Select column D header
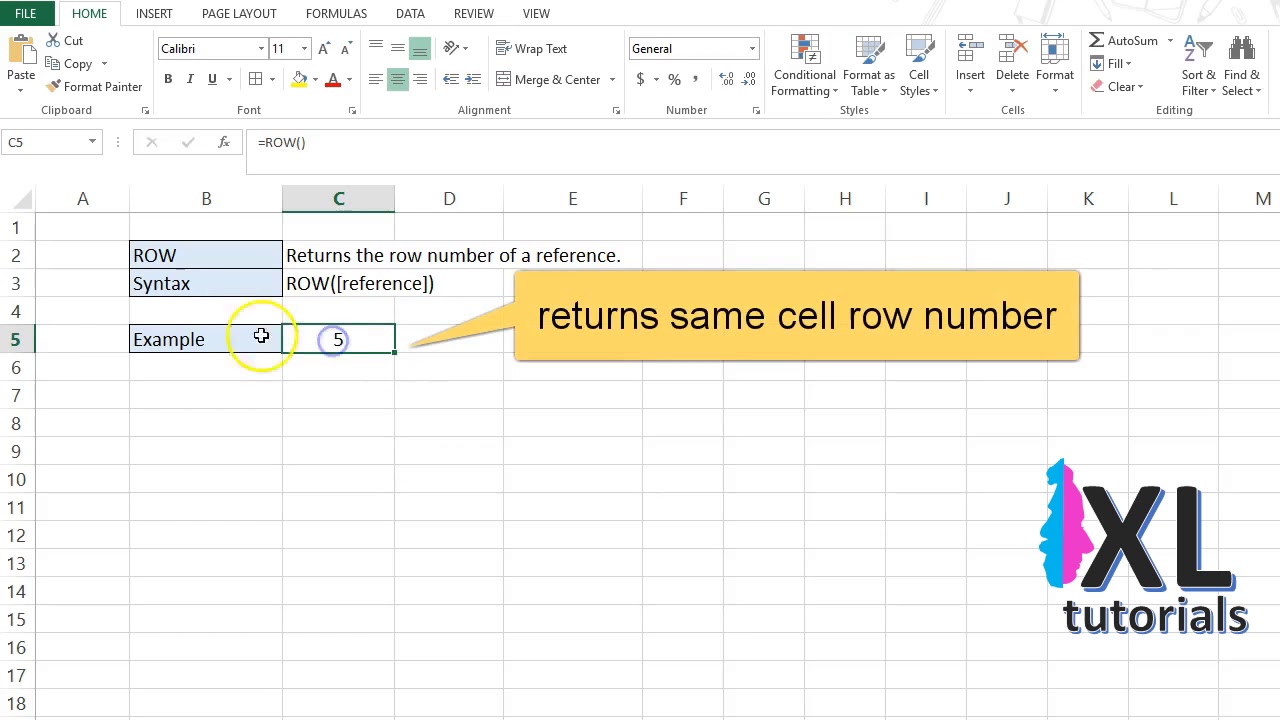Screen dimensions: 1280x720 [x=449, y=199]
